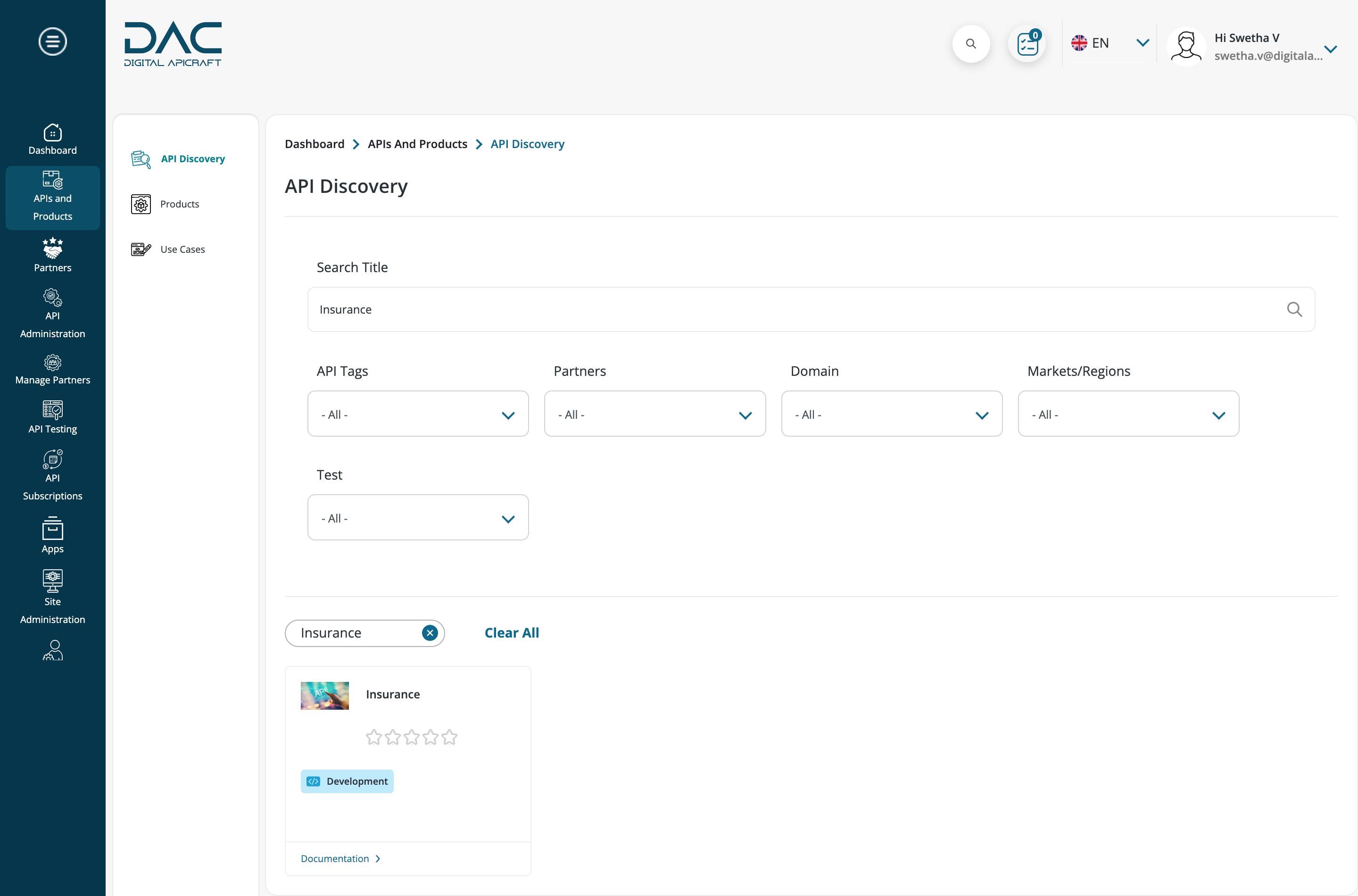The height and width of the screenshot is (896, 1358).
Task: Select API Discovery in the submenu
Action: [193, 159]
